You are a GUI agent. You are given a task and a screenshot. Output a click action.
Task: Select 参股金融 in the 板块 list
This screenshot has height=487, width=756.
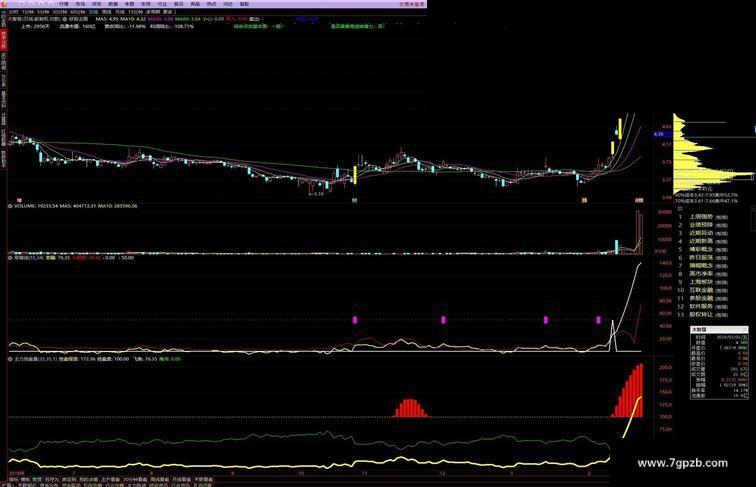click(x=701, y=298)
